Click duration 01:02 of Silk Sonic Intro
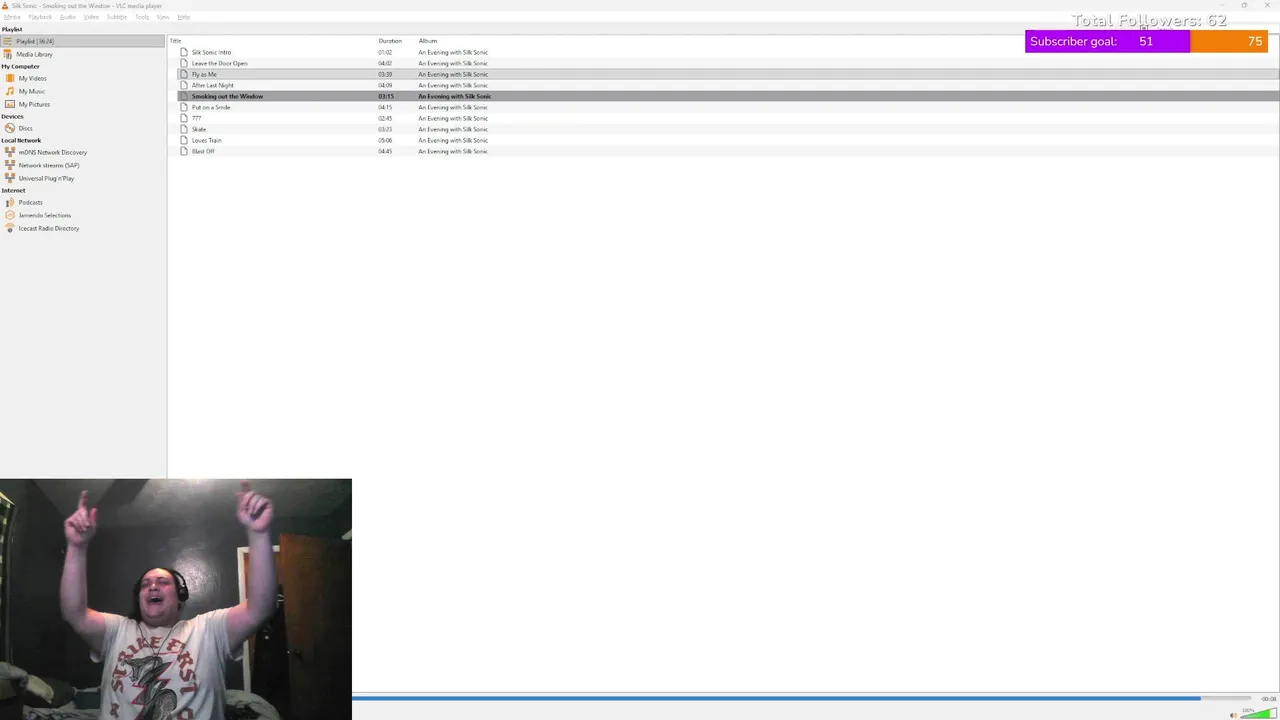Viewport: 1280px width, 720px height. click(x=385, y=52)
